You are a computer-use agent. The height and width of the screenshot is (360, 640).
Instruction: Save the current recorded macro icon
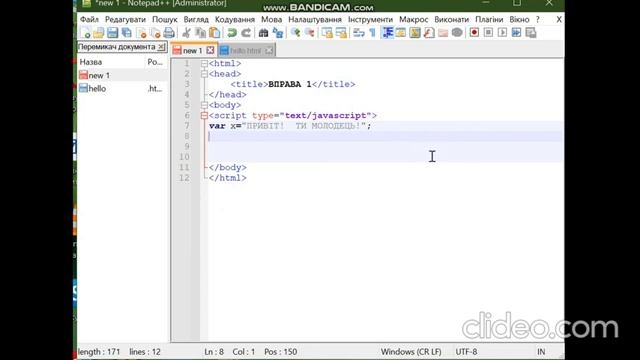[531, 33]
